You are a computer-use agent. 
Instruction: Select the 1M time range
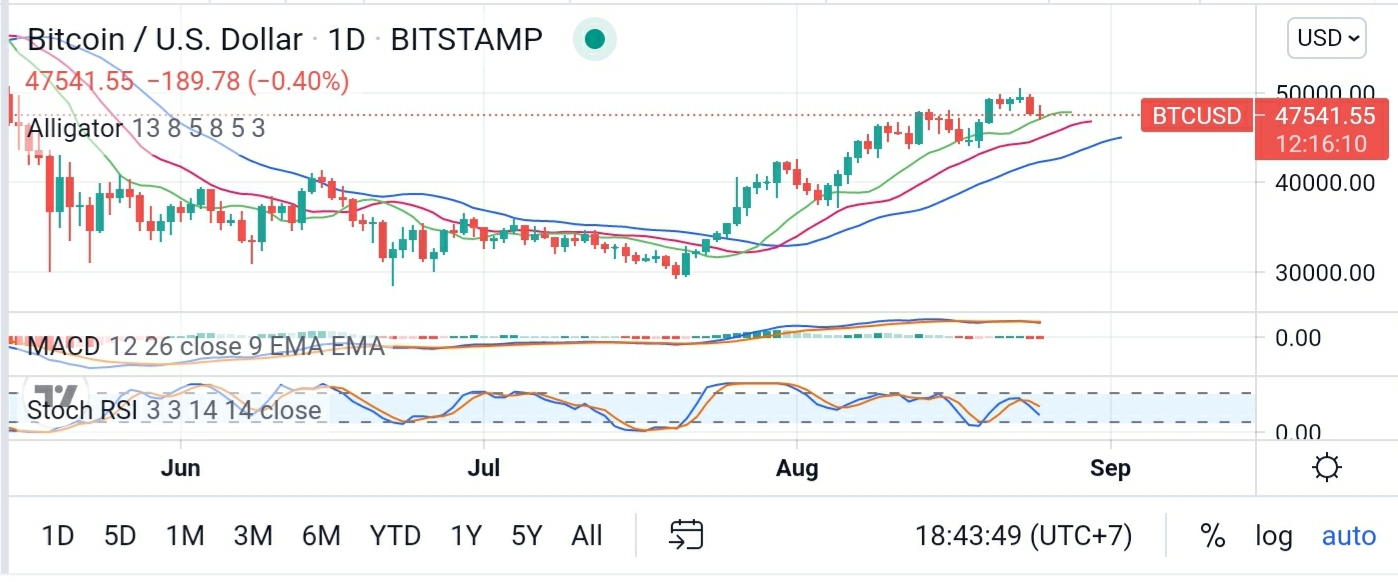pos(185,536)
